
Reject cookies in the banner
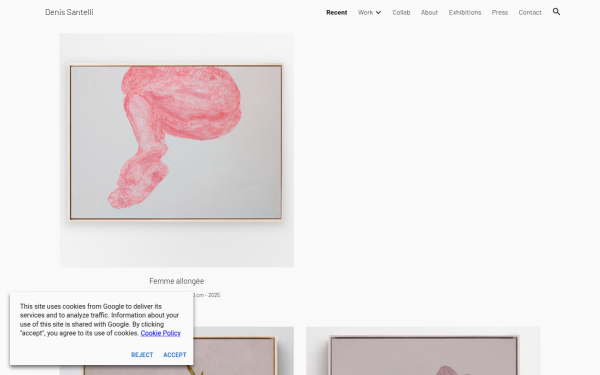[x=142, y=355]
